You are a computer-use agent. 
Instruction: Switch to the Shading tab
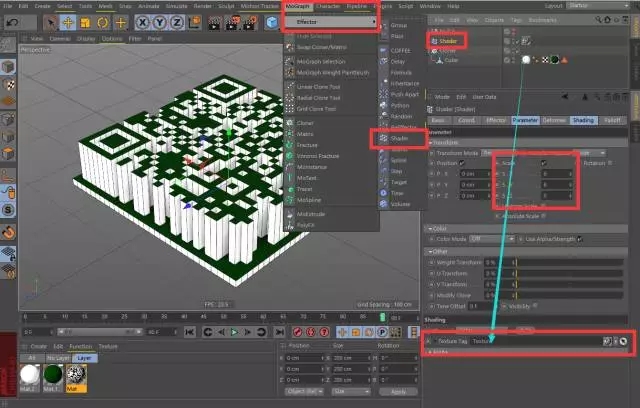[x=582, y=119]
